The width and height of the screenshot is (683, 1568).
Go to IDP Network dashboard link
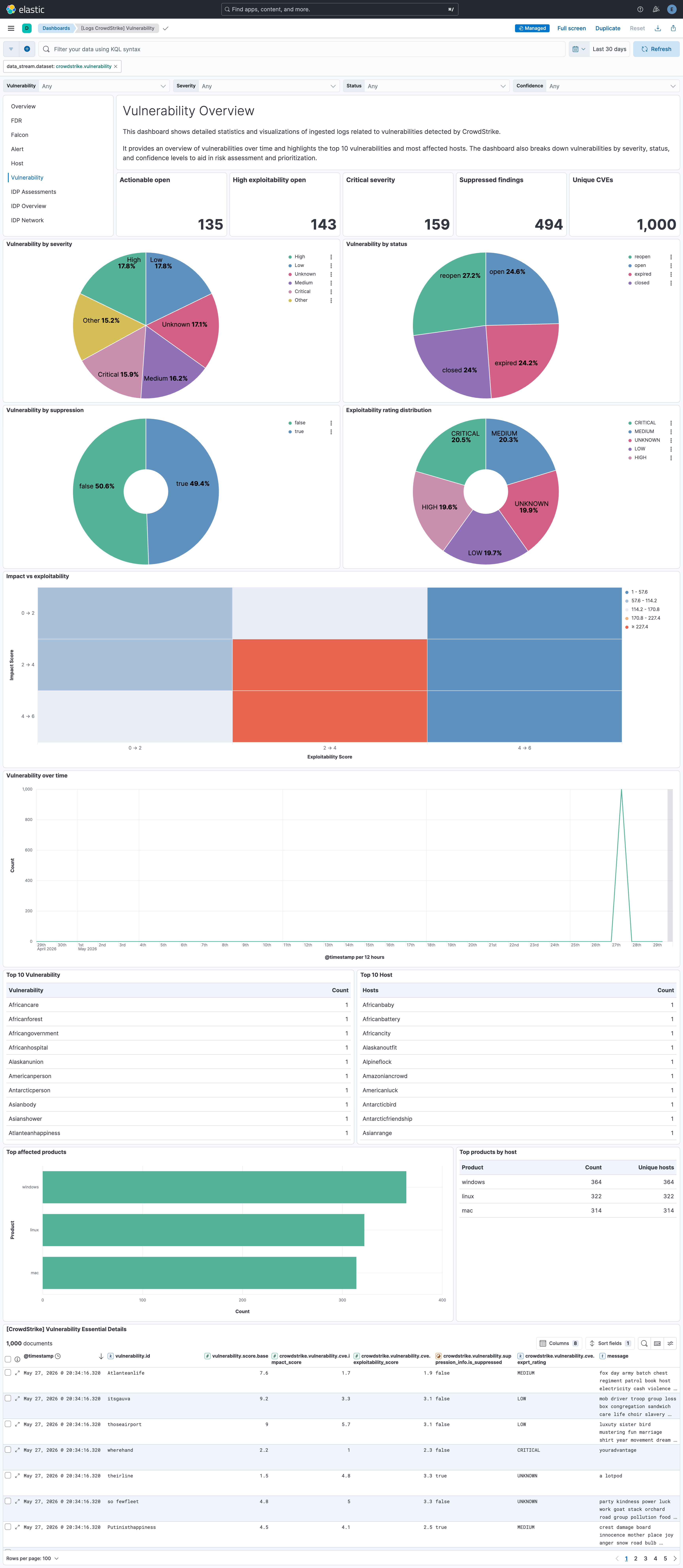27,220
